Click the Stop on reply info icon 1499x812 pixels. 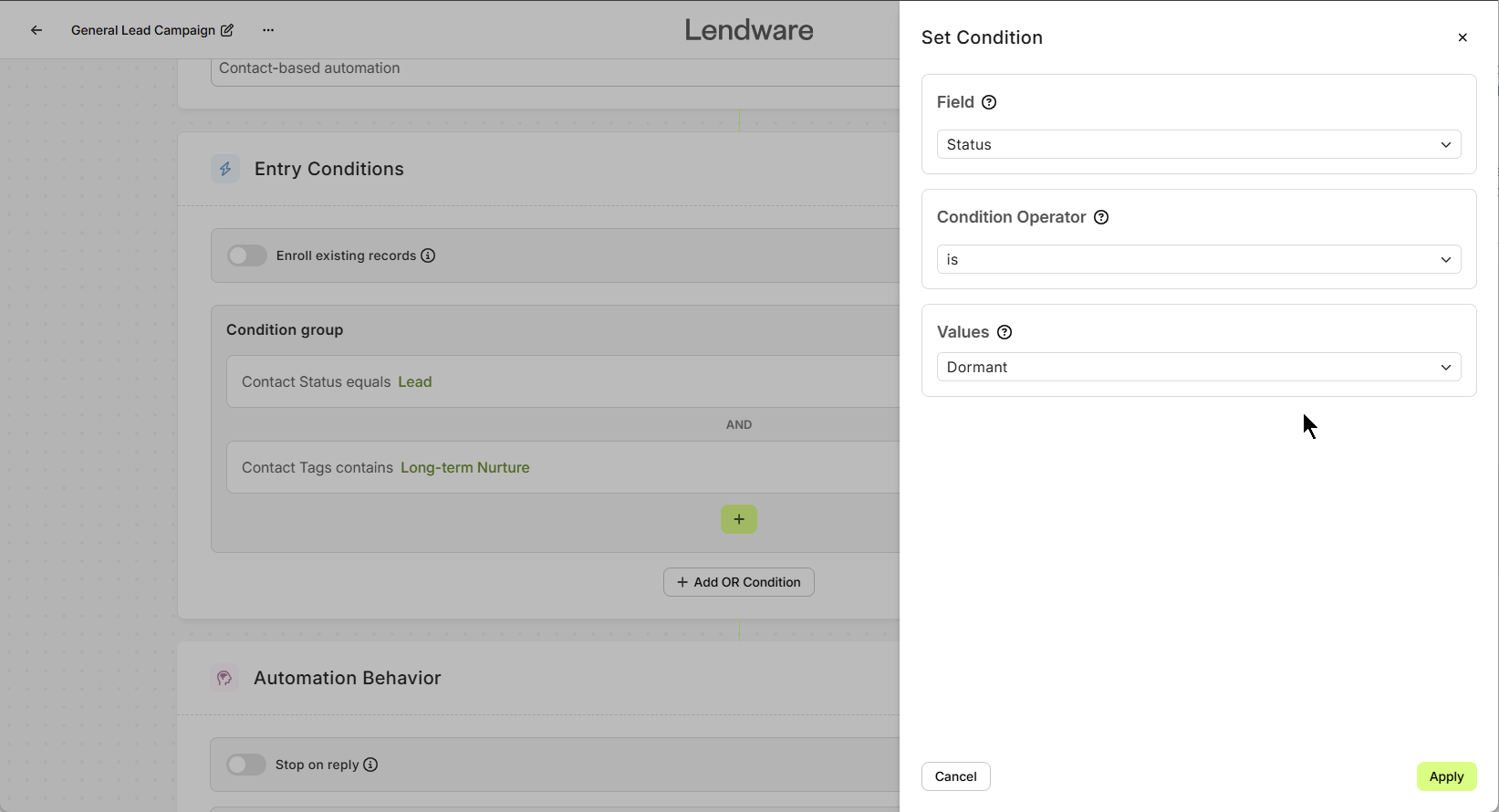pyautogui.click(x=370, y=765)
